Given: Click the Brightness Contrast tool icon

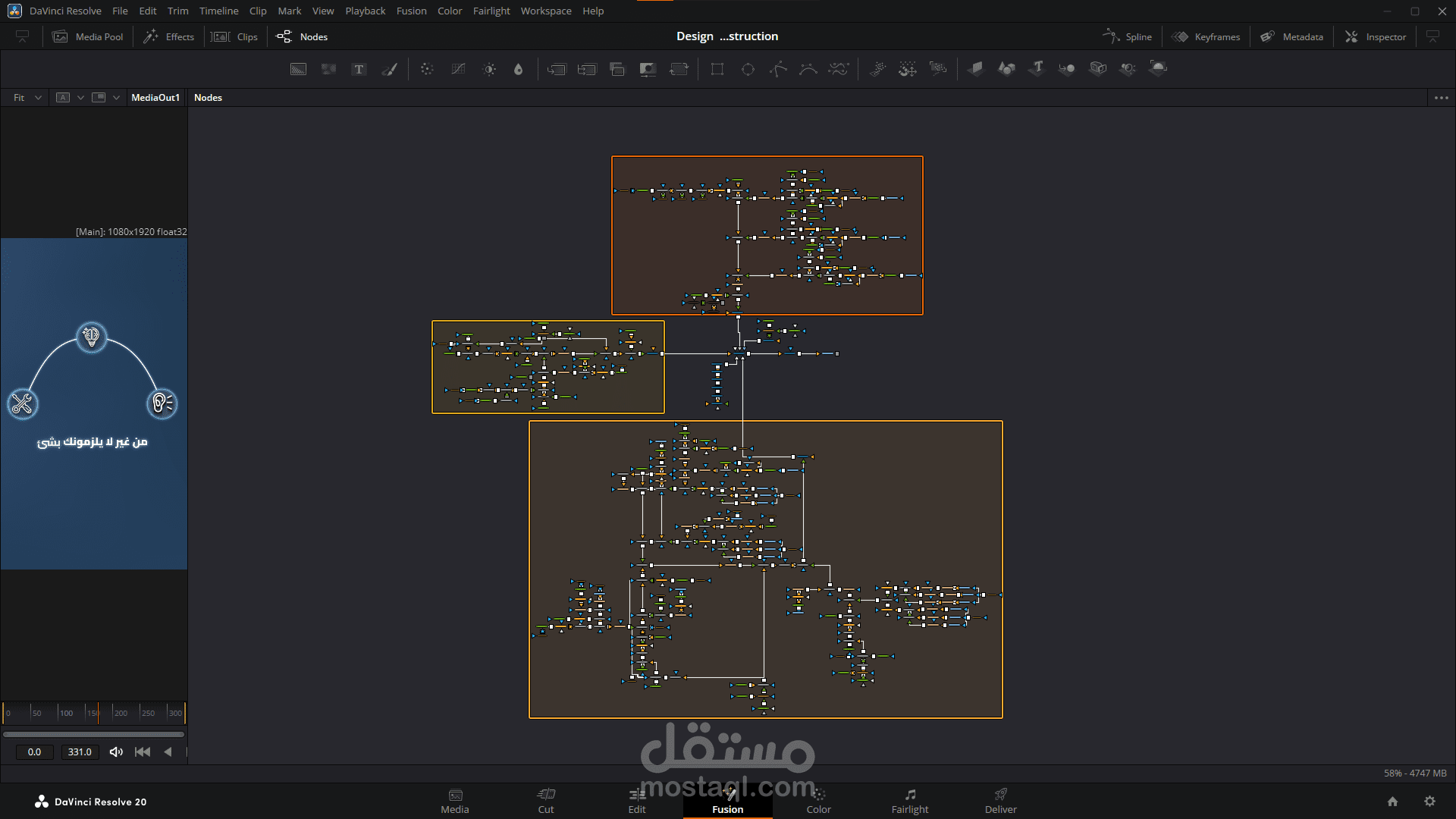Looking at the screenshot, I should [490, 69].
